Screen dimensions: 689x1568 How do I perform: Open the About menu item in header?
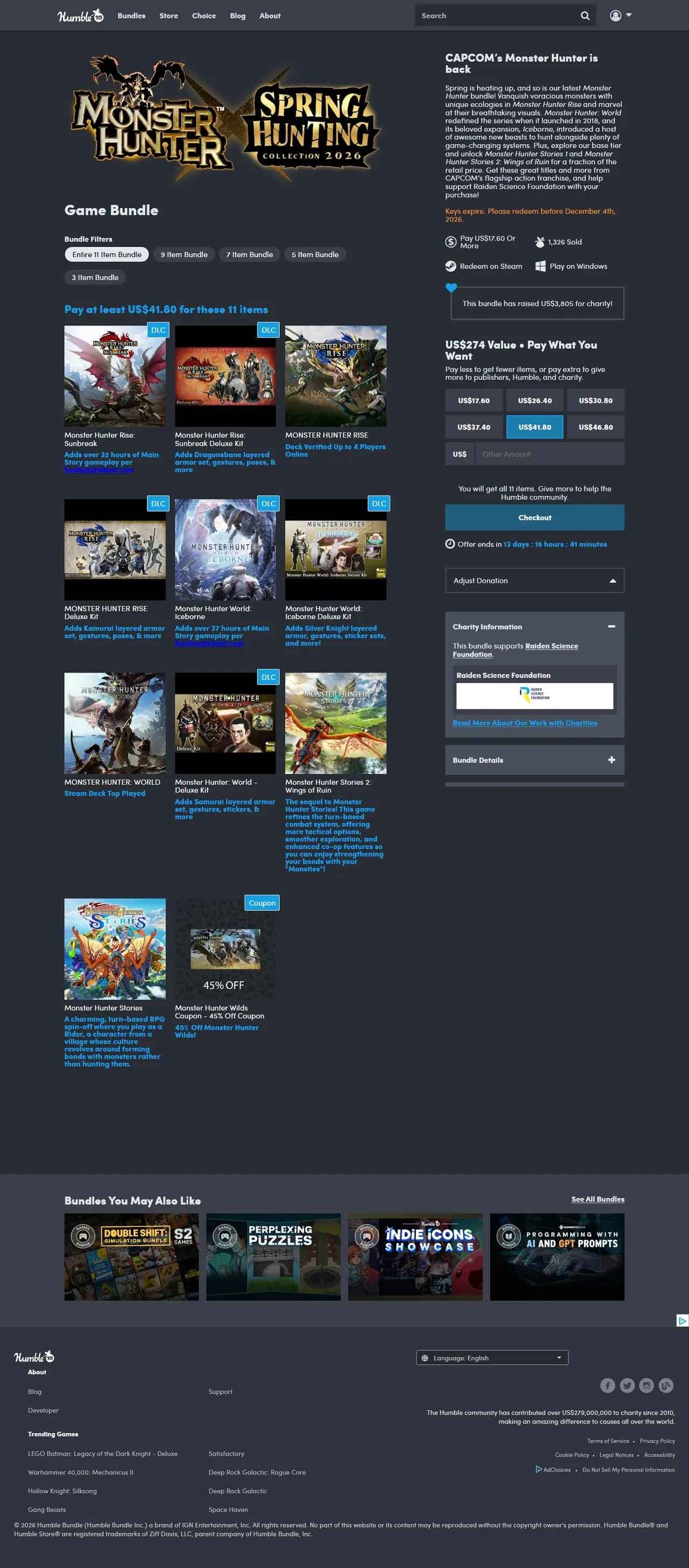tap(270, 16)
